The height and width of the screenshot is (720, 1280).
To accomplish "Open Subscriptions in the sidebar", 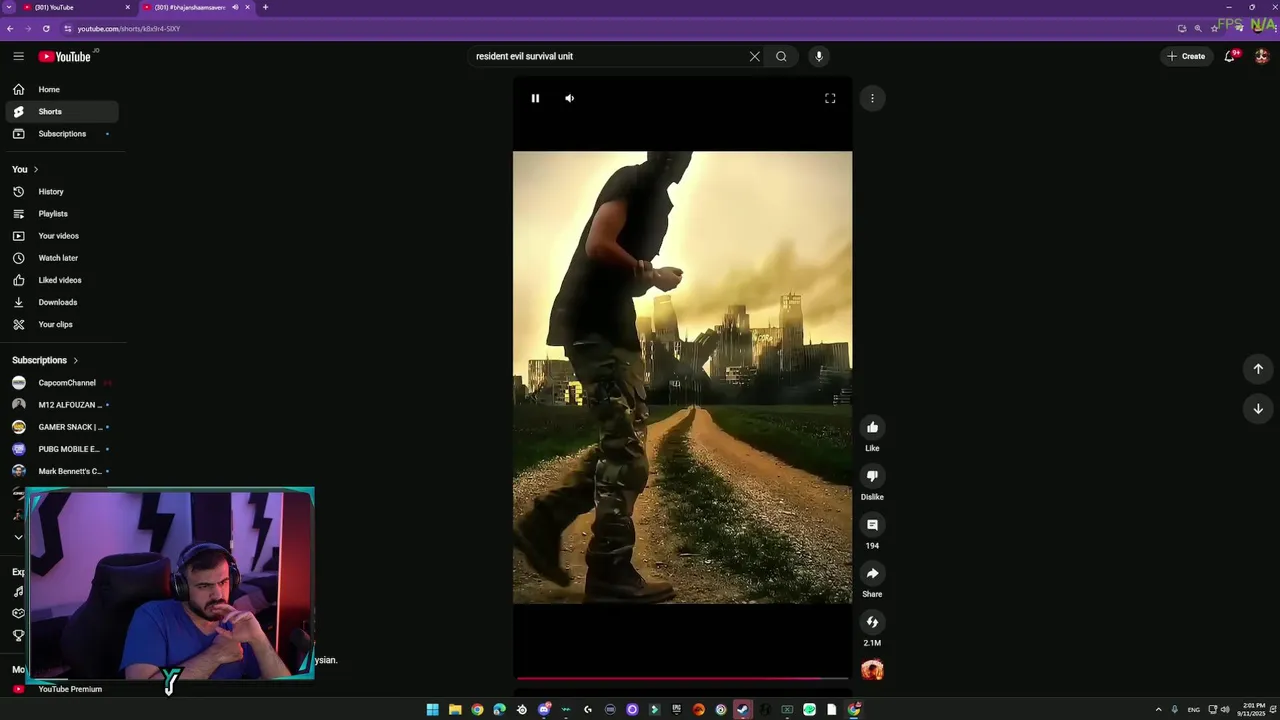I will 62,133.
